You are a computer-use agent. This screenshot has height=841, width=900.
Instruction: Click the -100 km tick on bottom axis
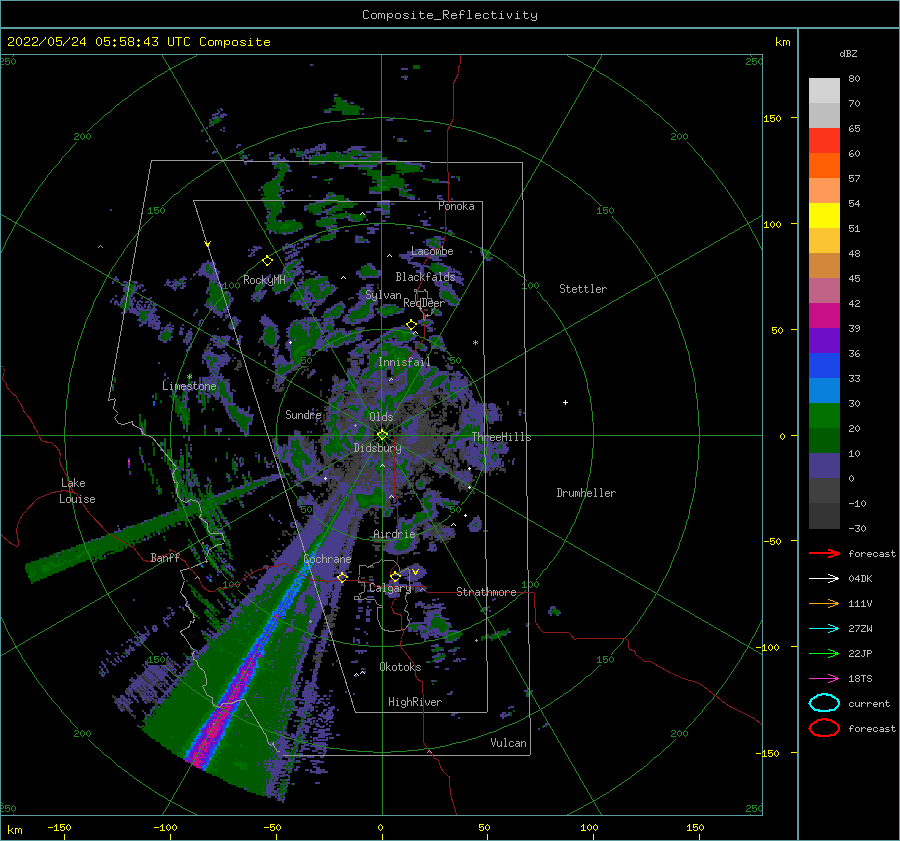[x=165, y=827]
